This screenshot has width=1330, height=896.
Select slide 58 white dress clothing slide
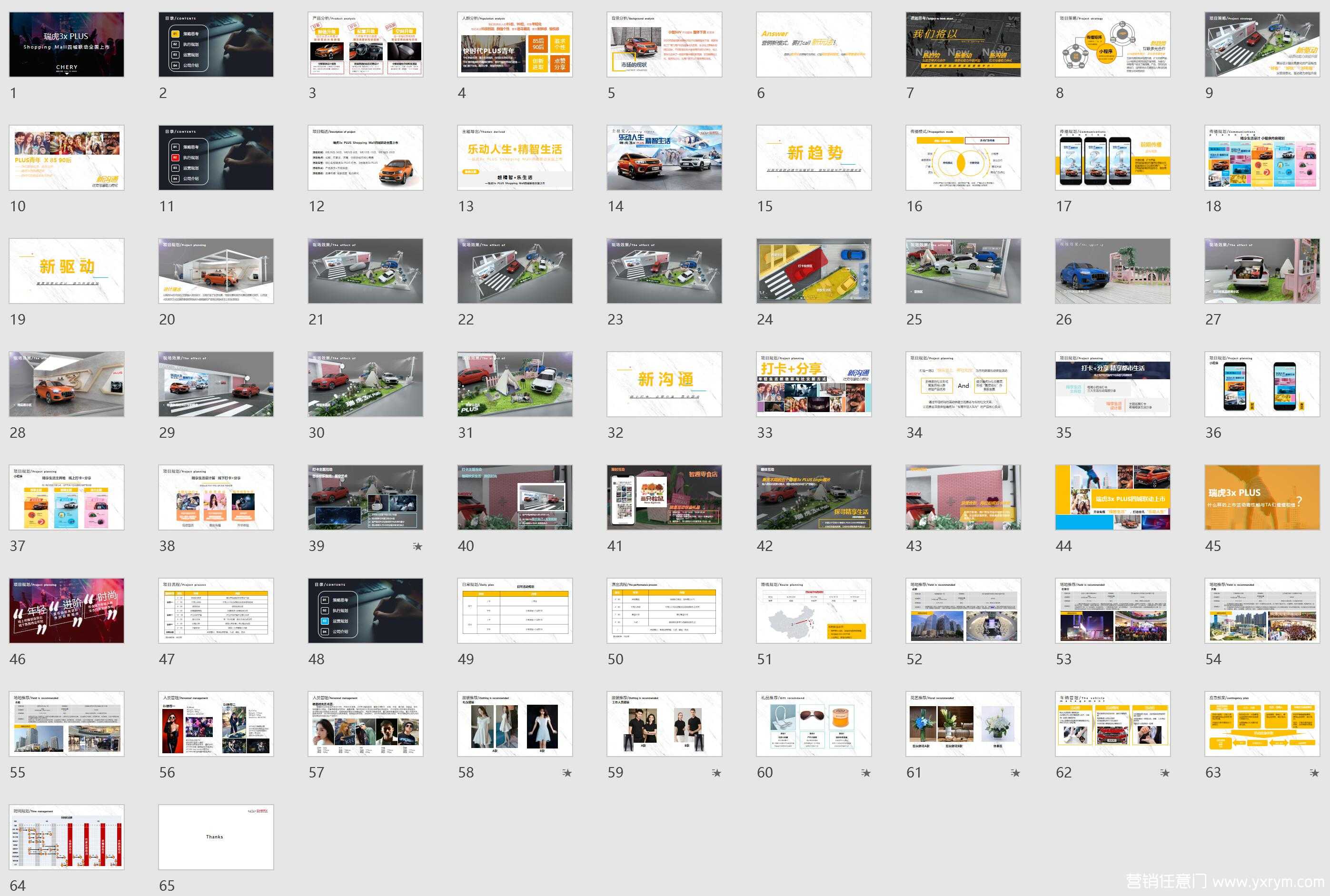(515, 723)
